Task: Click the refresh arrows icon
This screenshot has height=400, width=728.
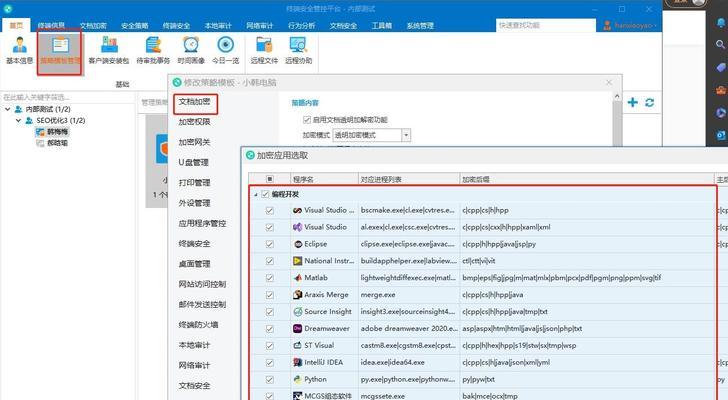Action: pyautogui.click(x=650, y=103)
